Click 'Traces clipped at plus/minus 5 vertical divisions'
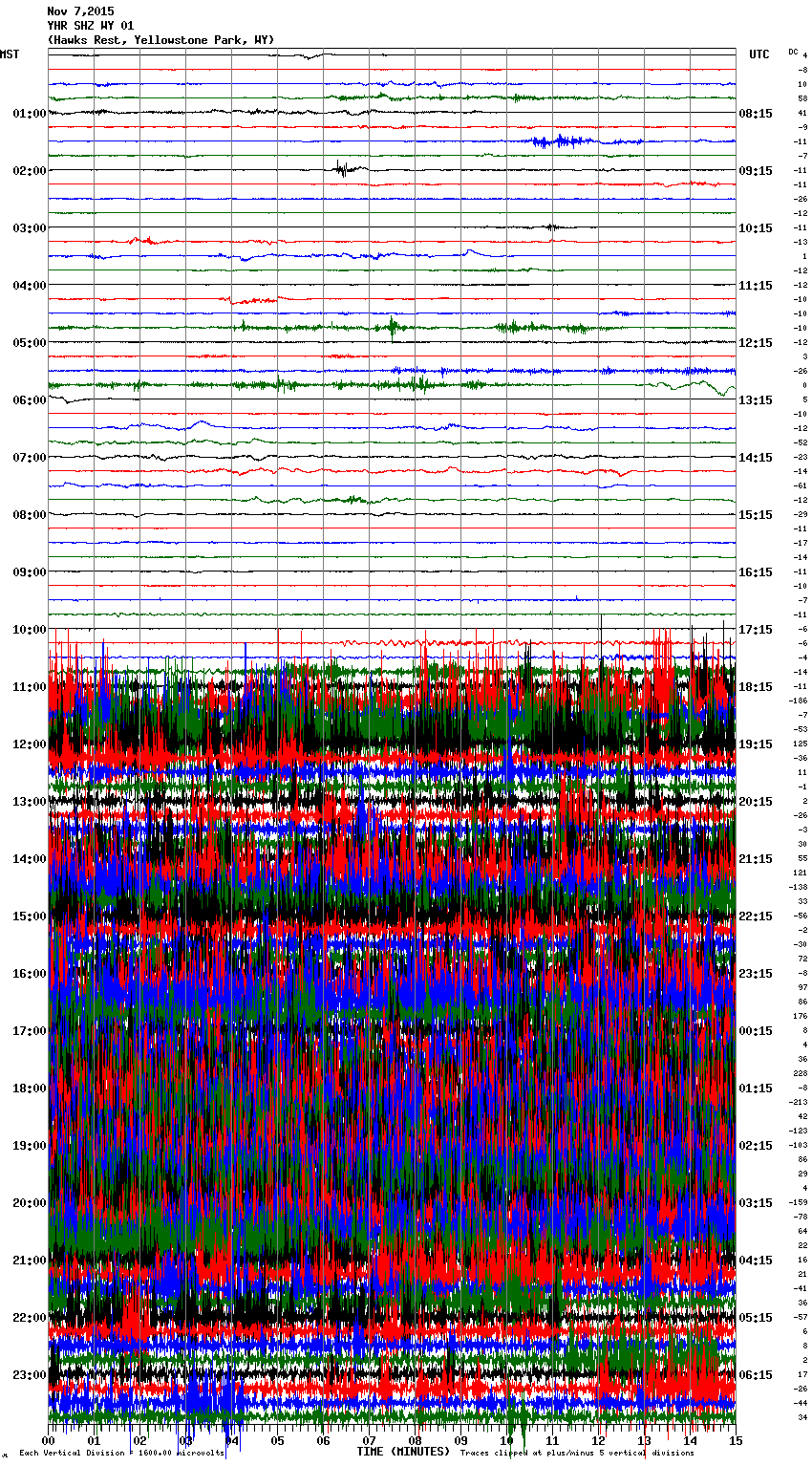This screenshot has height=1466, width=812. tap(577, 1453)
